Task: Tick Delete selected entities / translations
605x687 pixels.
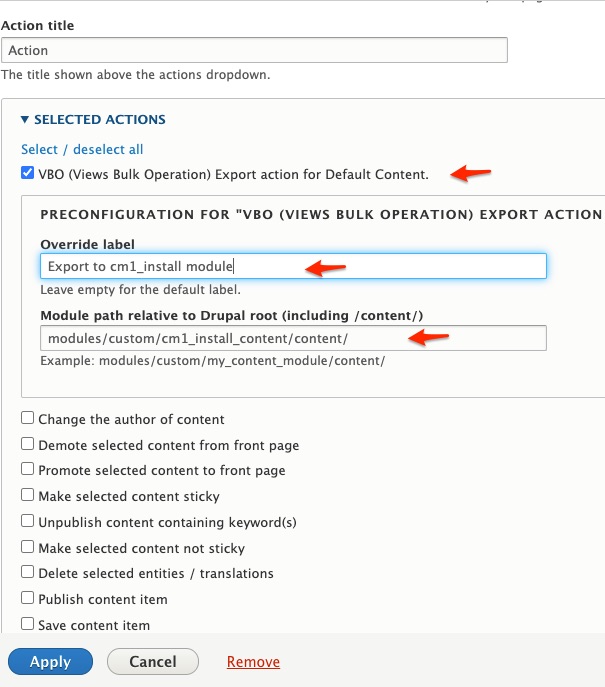Action: coord(28,572)
